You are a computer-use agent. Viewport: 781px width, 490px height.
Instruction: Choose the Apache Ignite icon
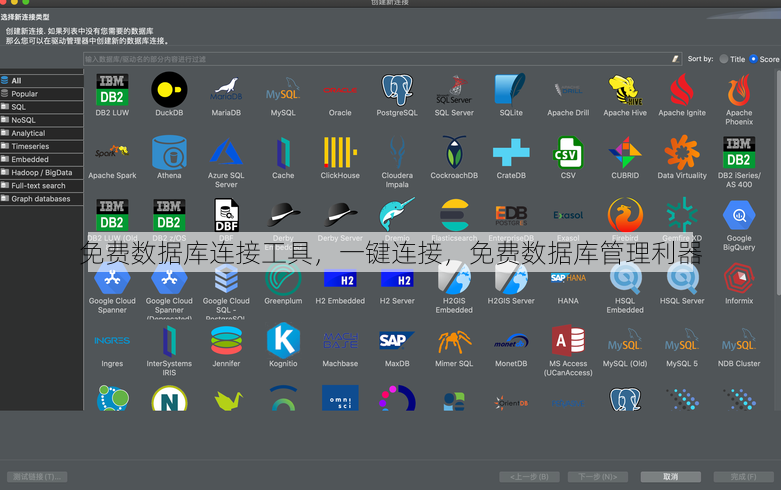click(x=682, y=90)
